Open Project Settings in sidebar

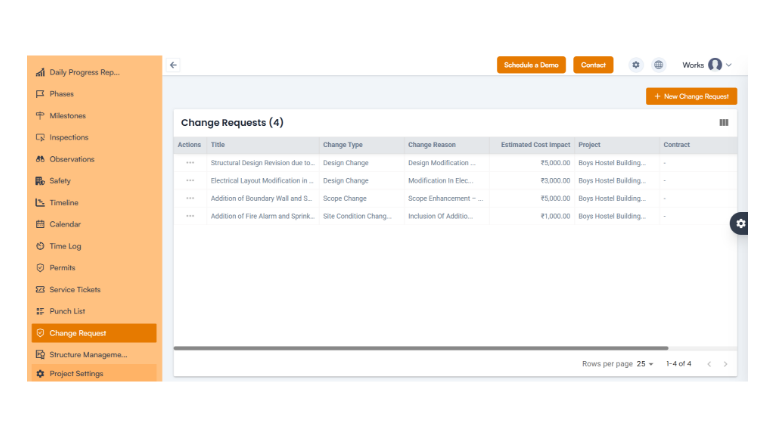[76, 374]
